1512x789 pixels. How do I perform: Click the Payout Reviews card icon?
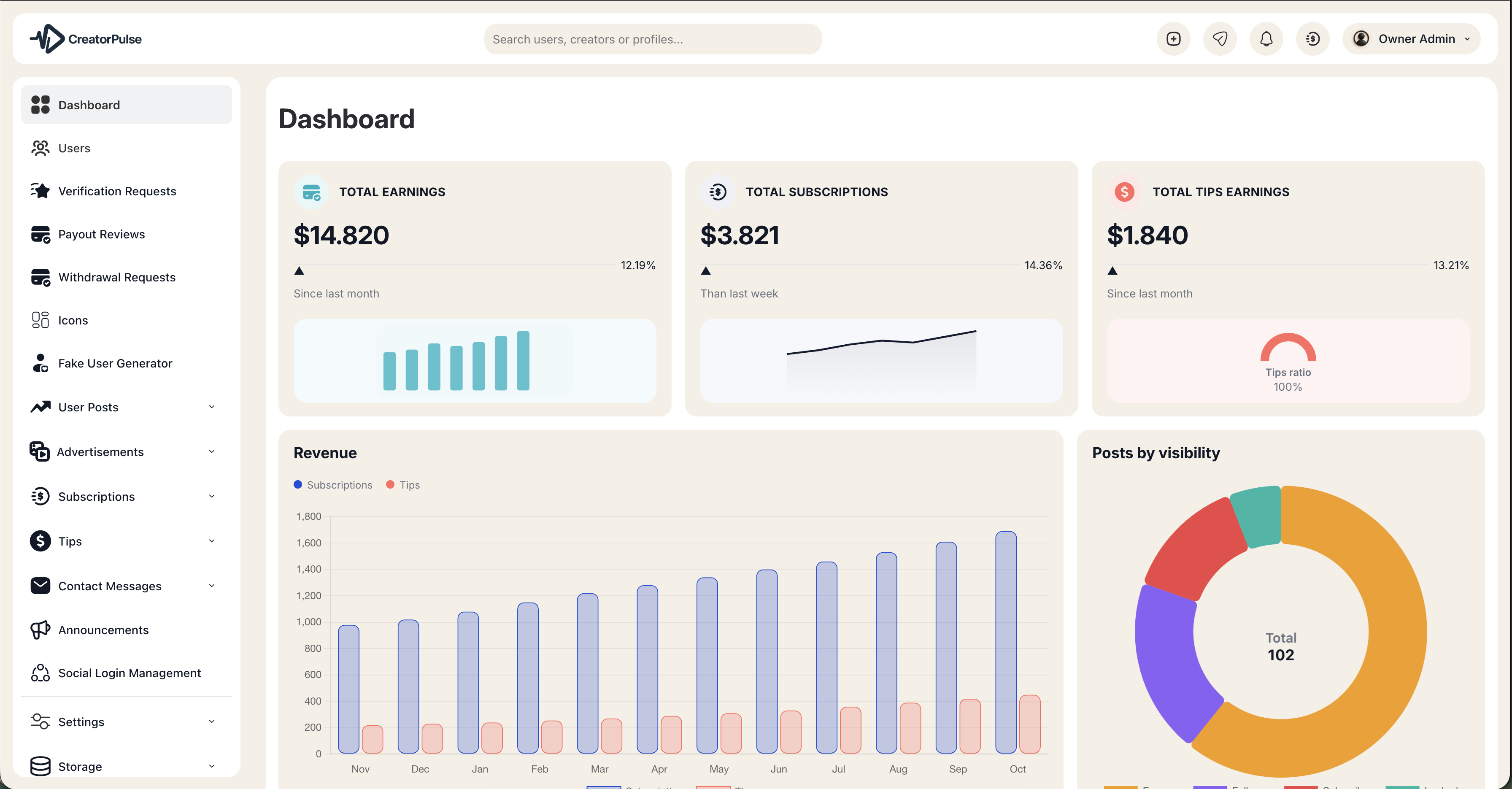[x=40, y=234]
